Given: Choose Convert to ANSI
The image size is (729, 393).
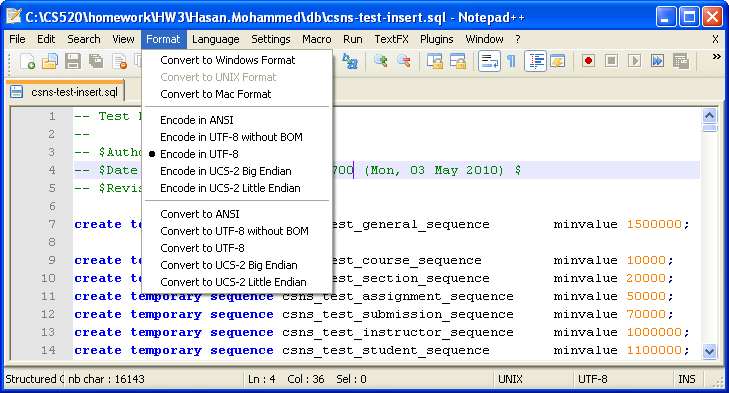Looking at the screenshot, I should [237, 214].
